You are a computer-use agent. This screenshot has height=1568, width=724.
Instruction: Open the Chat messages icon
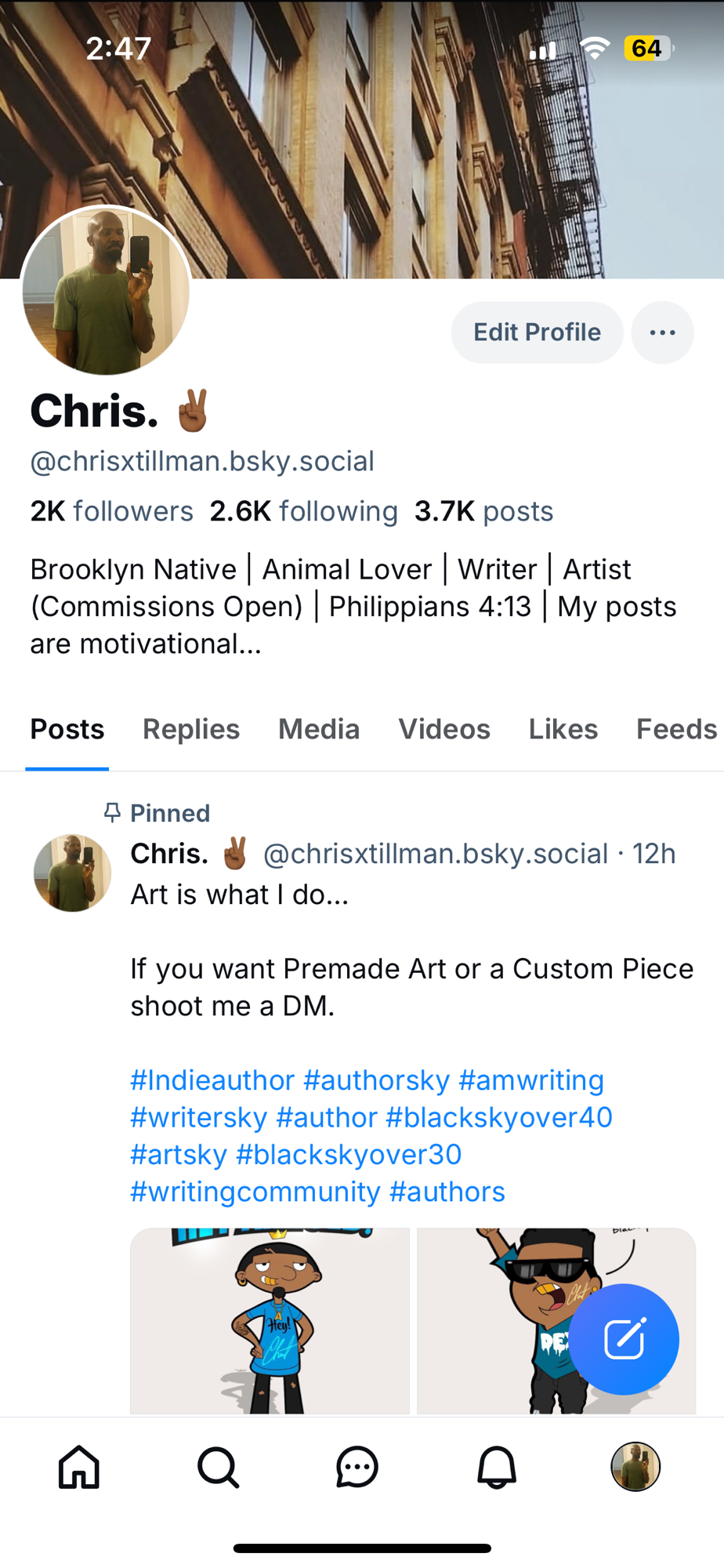click(357, 1466)
